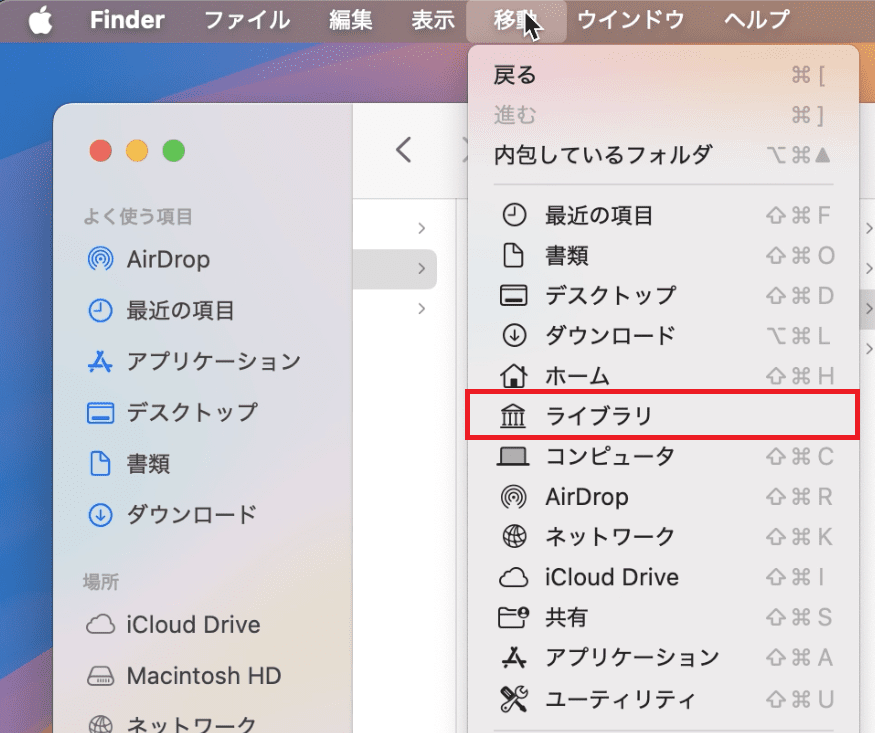Image resolution: width=875 pixels, height=733 pixels.
Task: Expand column row chevron below highlighted row
Action: pyautogui.click(x=422, y=308)
